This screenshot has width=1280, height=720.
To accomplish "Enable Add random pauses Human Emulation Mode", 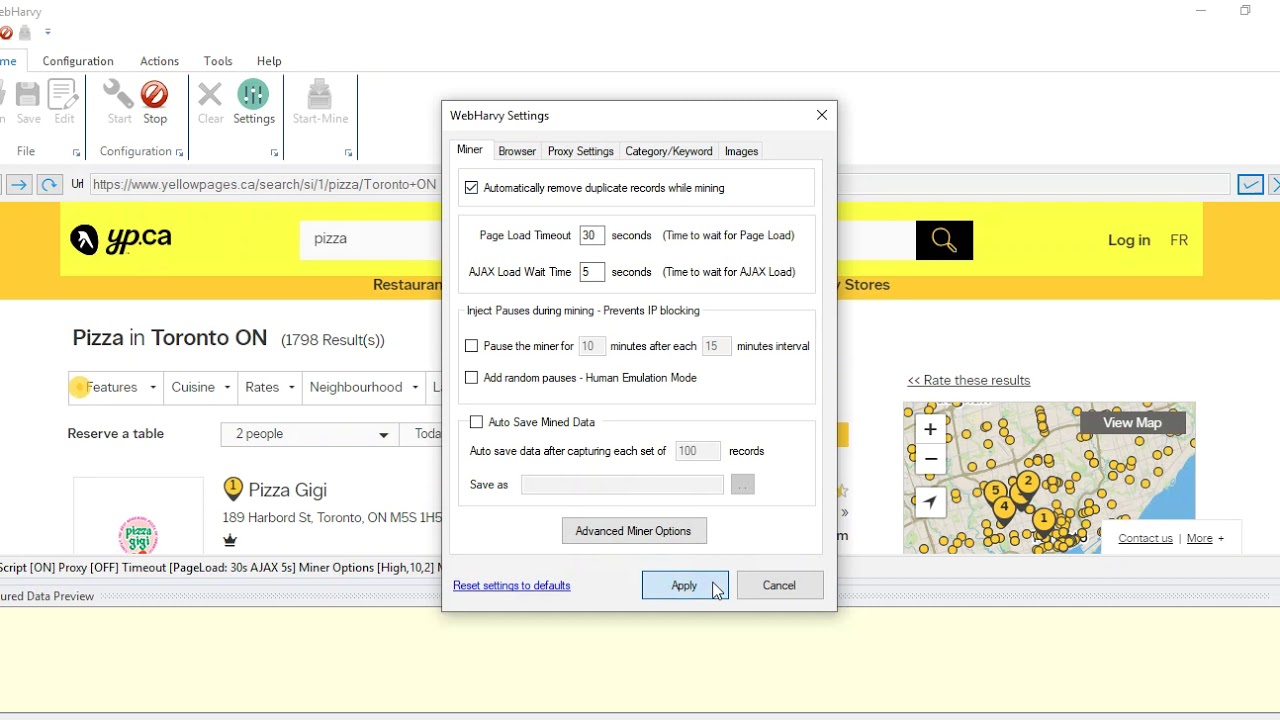I will 472,378.
